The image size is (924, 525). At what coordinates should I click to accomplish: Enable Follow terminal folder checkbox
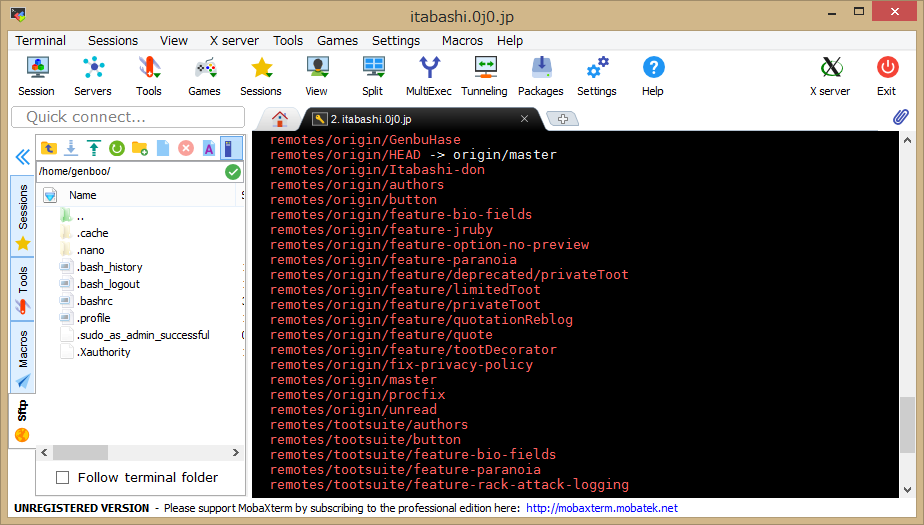point(63,478)
